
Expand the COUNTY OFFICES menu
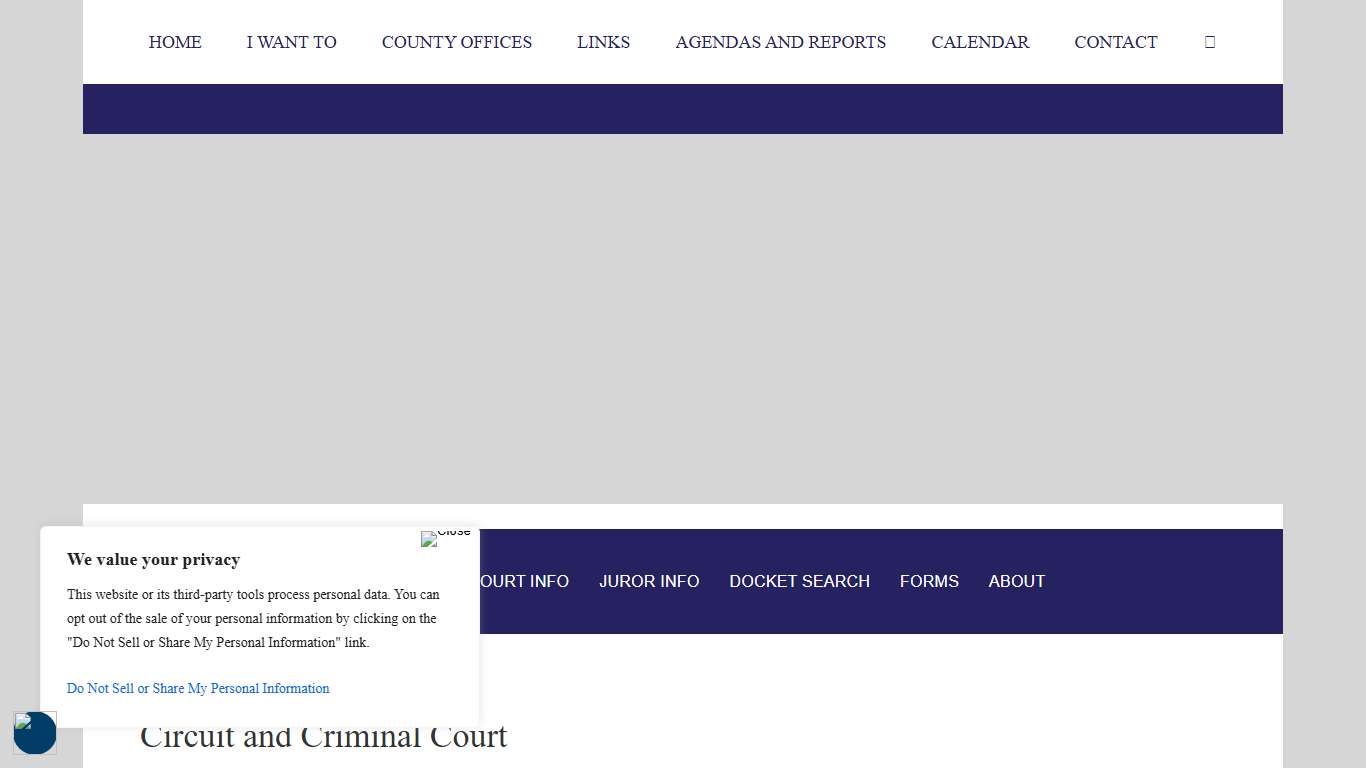pyautogui.click(x=456, y=42)
